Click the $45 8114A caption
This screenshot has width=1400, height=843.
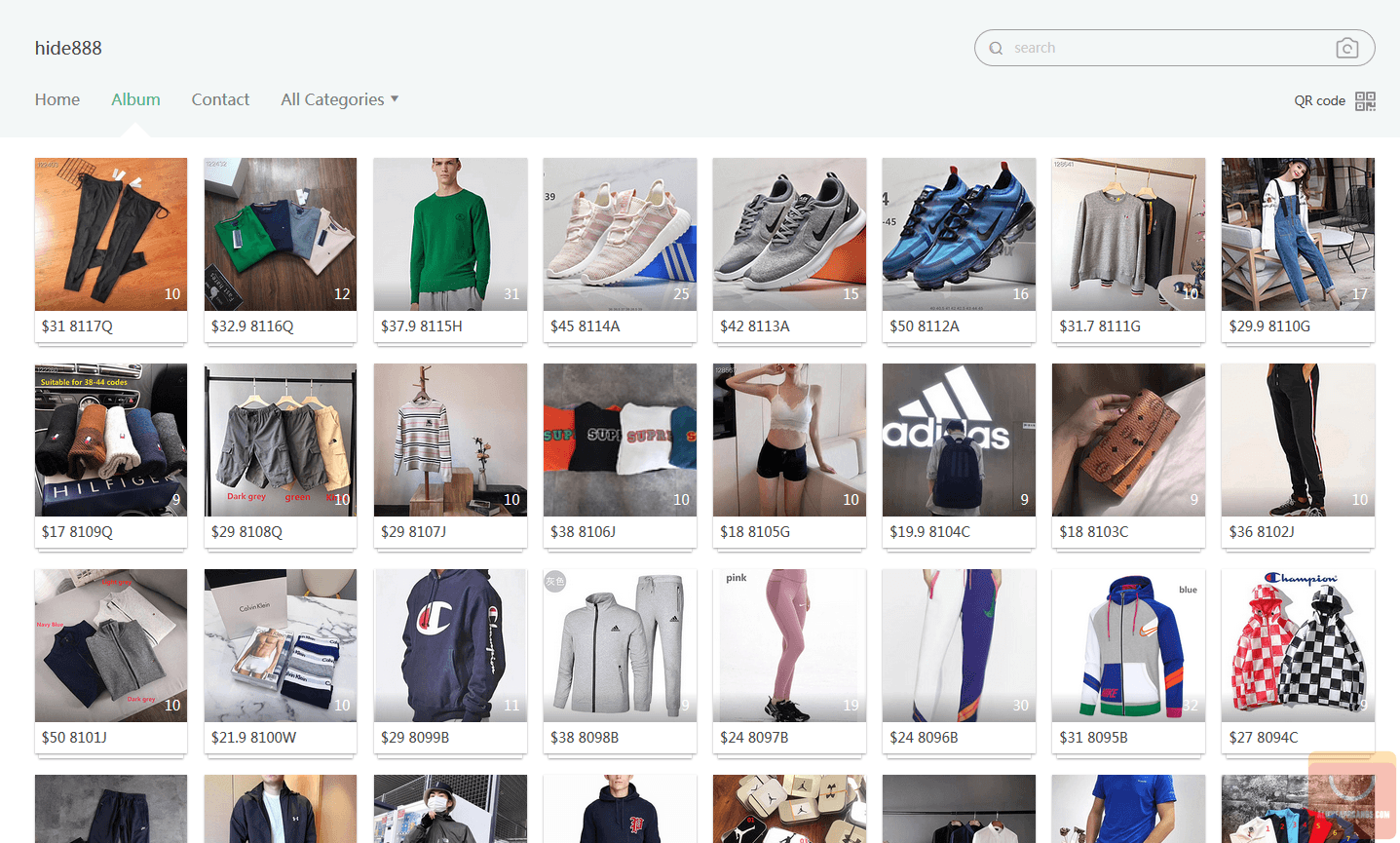tap(585, 326)
